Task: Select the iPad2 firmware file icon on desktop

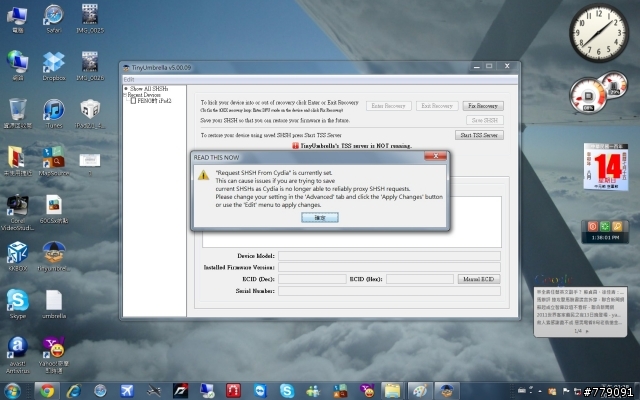Action: pos(90,114)
